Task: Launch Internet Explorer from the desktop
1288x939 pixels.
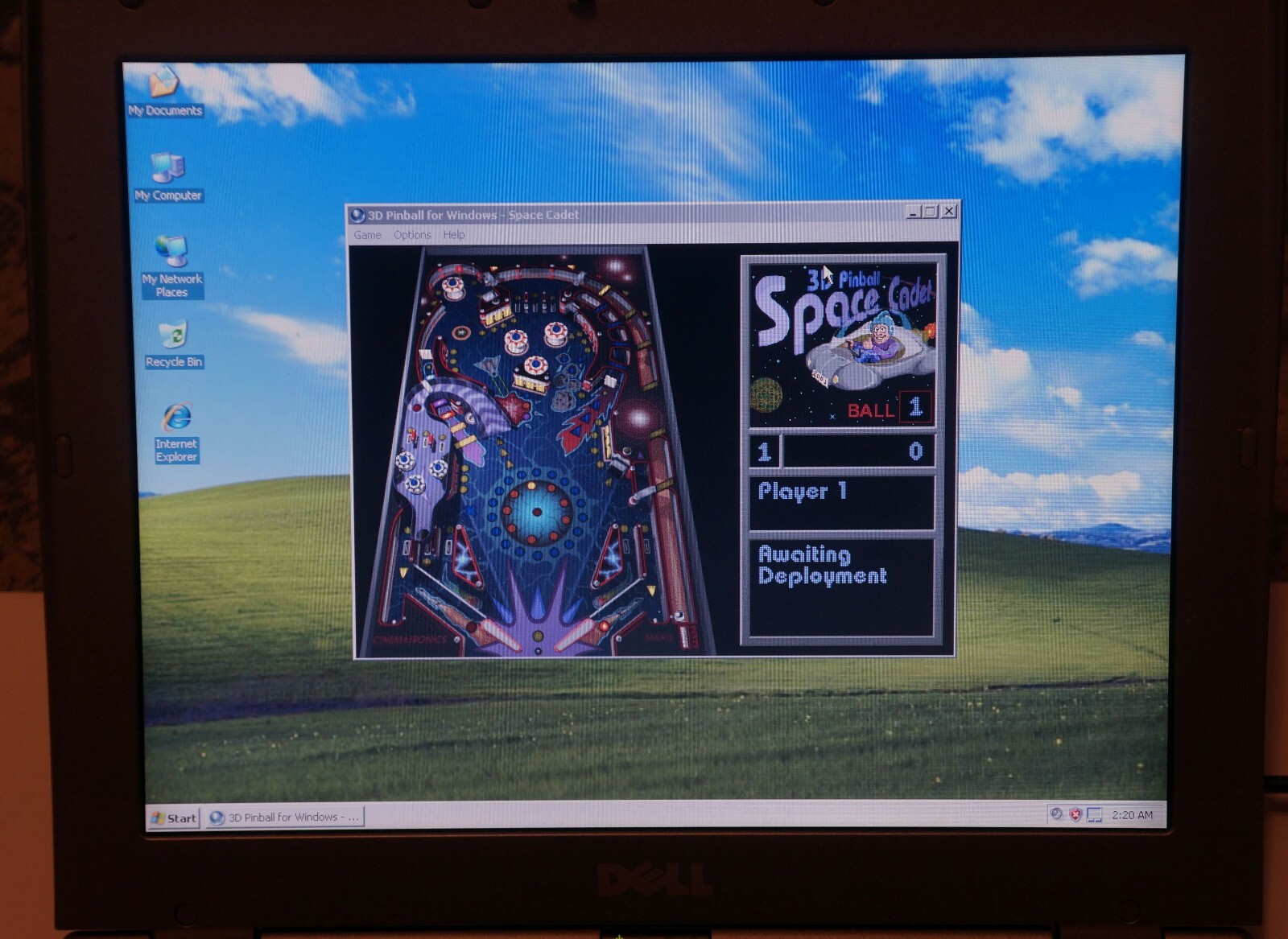Action: point(176,432)
